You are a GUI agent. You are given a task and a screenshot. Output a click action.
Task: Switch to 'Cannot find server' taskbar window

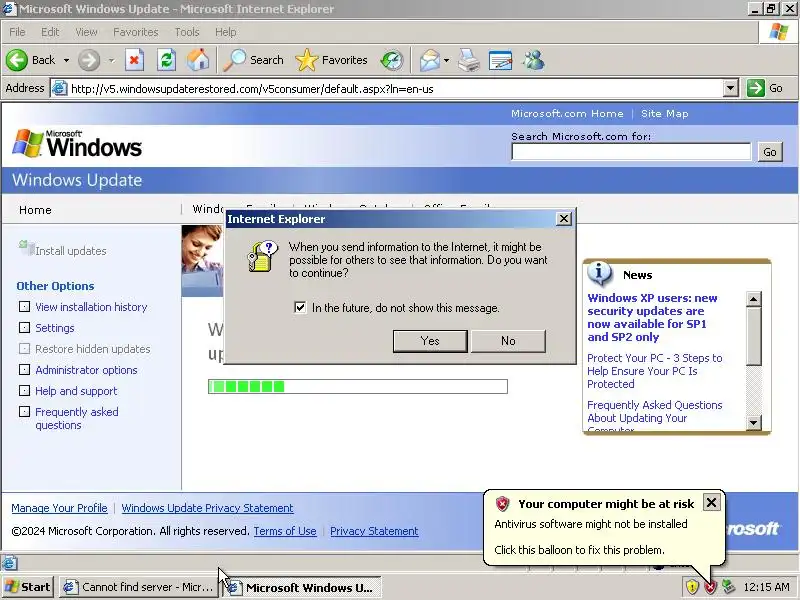point(138,587)
